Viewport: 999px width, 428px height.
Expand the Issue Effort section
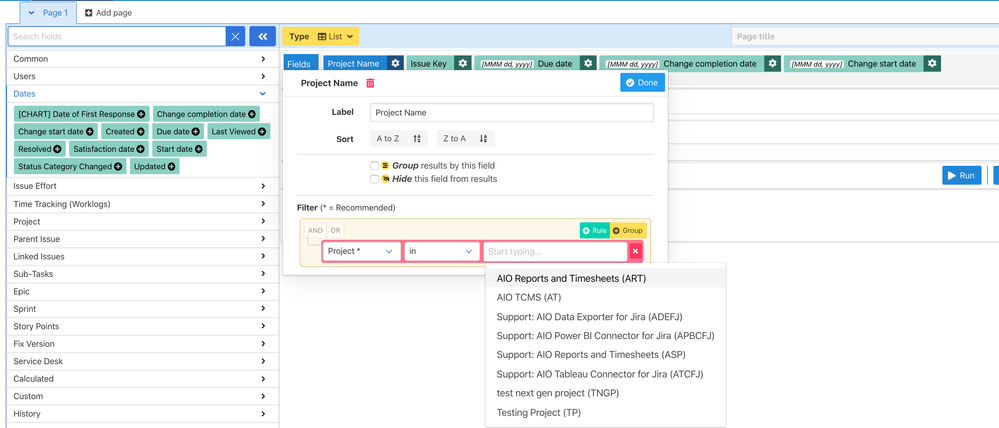(143, 187)
